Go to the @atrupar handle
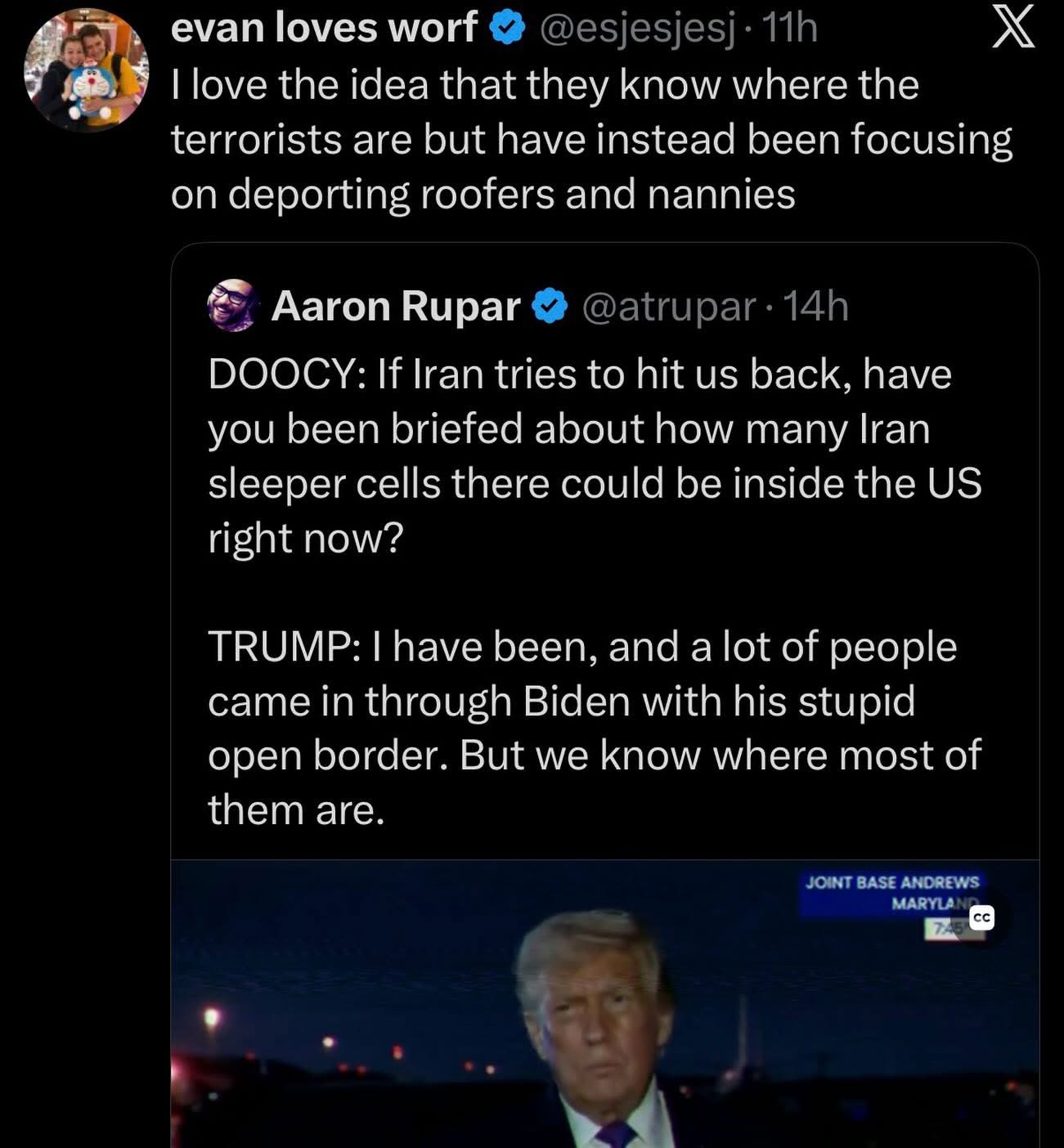Screen dimensions: 1064x1148 click(668, 307)
